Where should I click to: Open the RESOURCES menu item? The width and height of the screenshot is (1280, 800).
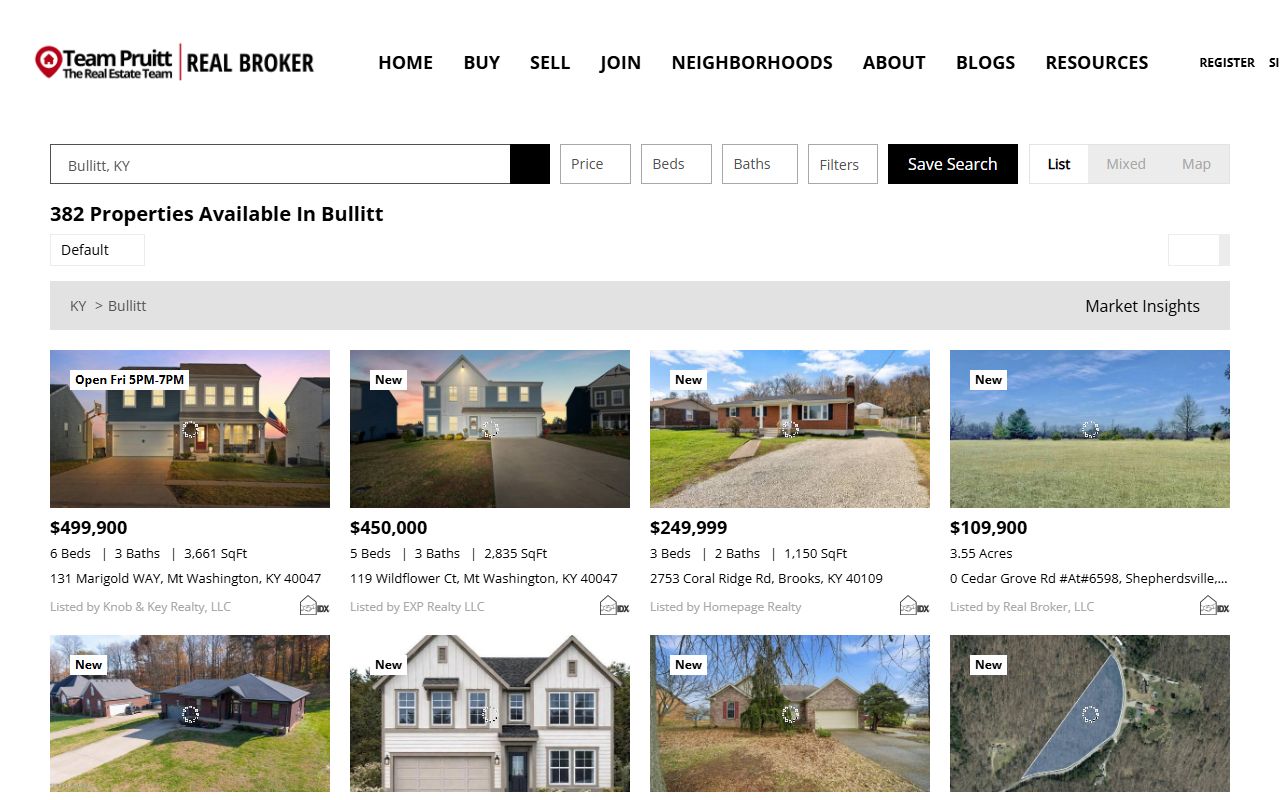[x=1097, y=62]
